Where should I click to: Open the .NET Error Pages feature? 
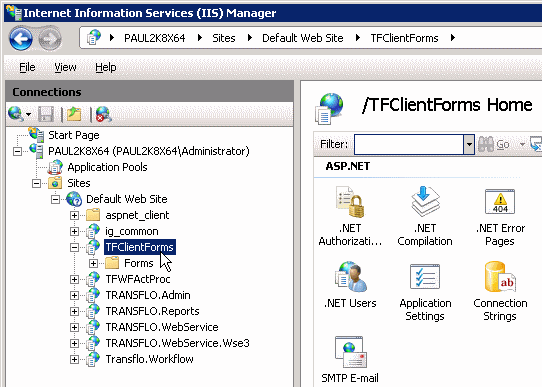tap(500, 216)
